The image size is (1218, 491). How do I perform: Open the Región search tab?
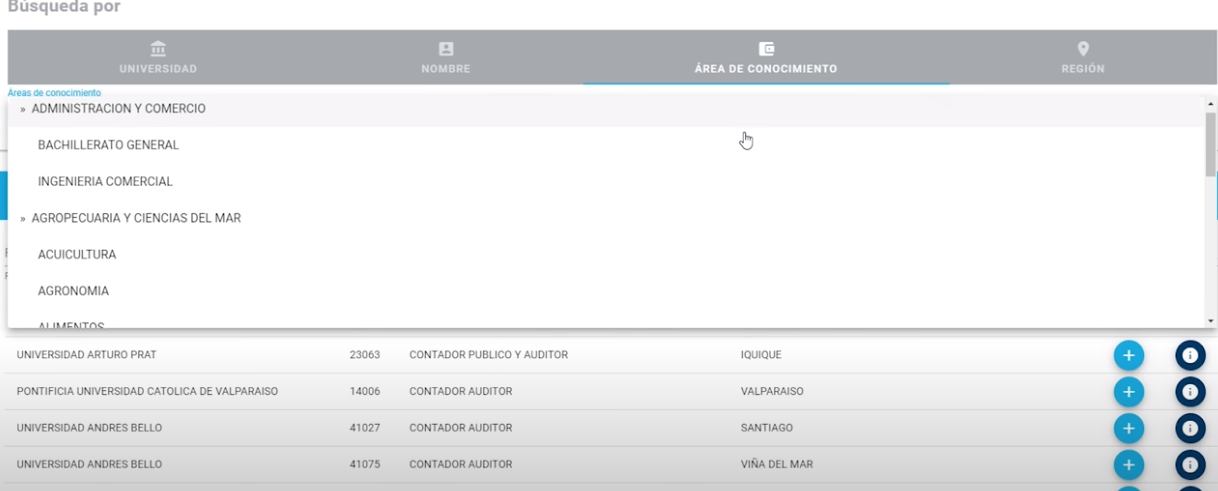pyautogui.click(x=1083, y=58)
